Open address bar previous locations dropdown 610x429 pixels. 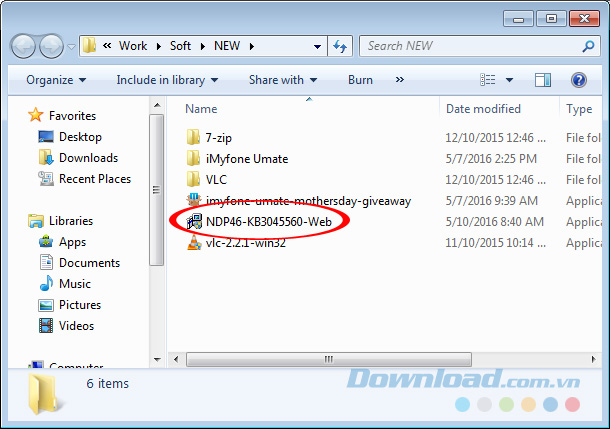(317, 47)
